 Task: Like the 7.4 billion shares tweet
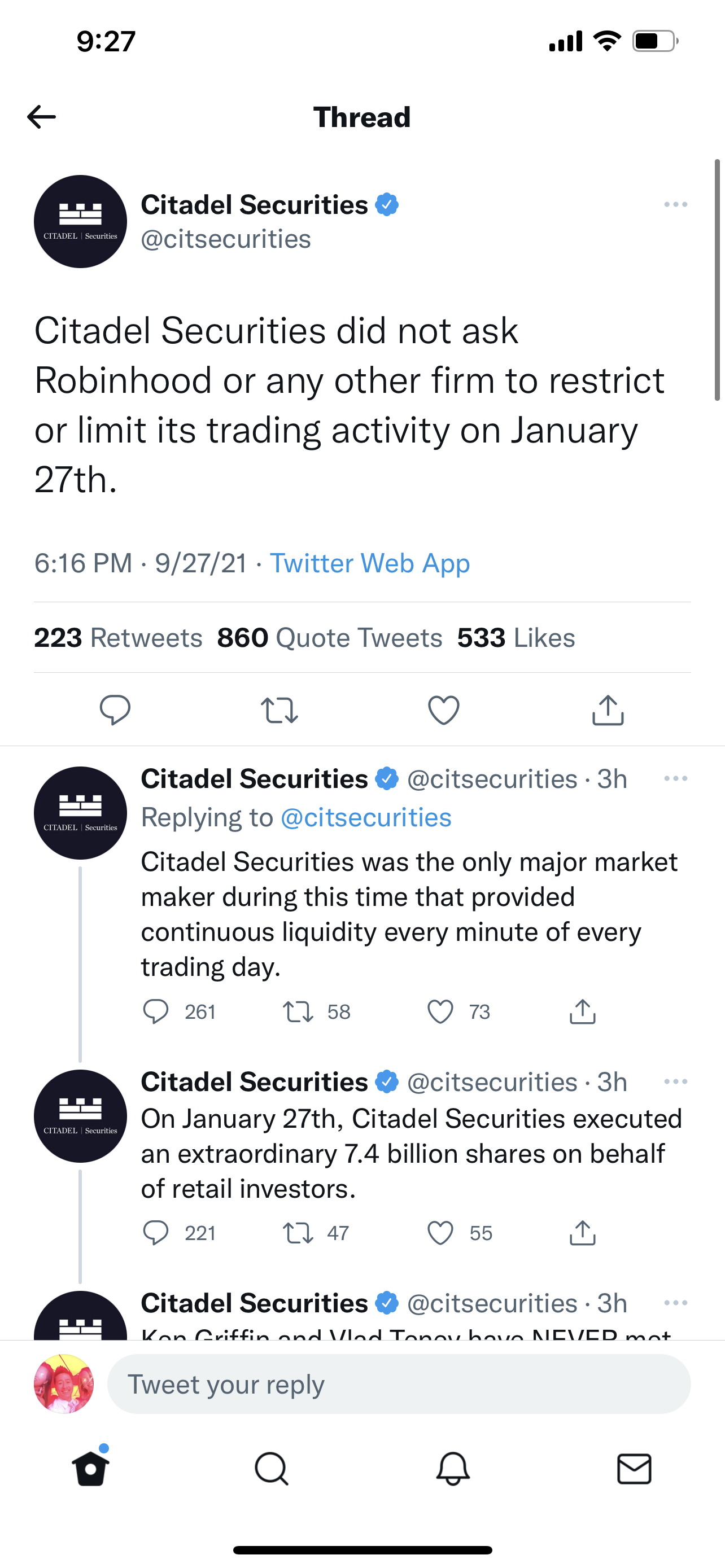440,1233
